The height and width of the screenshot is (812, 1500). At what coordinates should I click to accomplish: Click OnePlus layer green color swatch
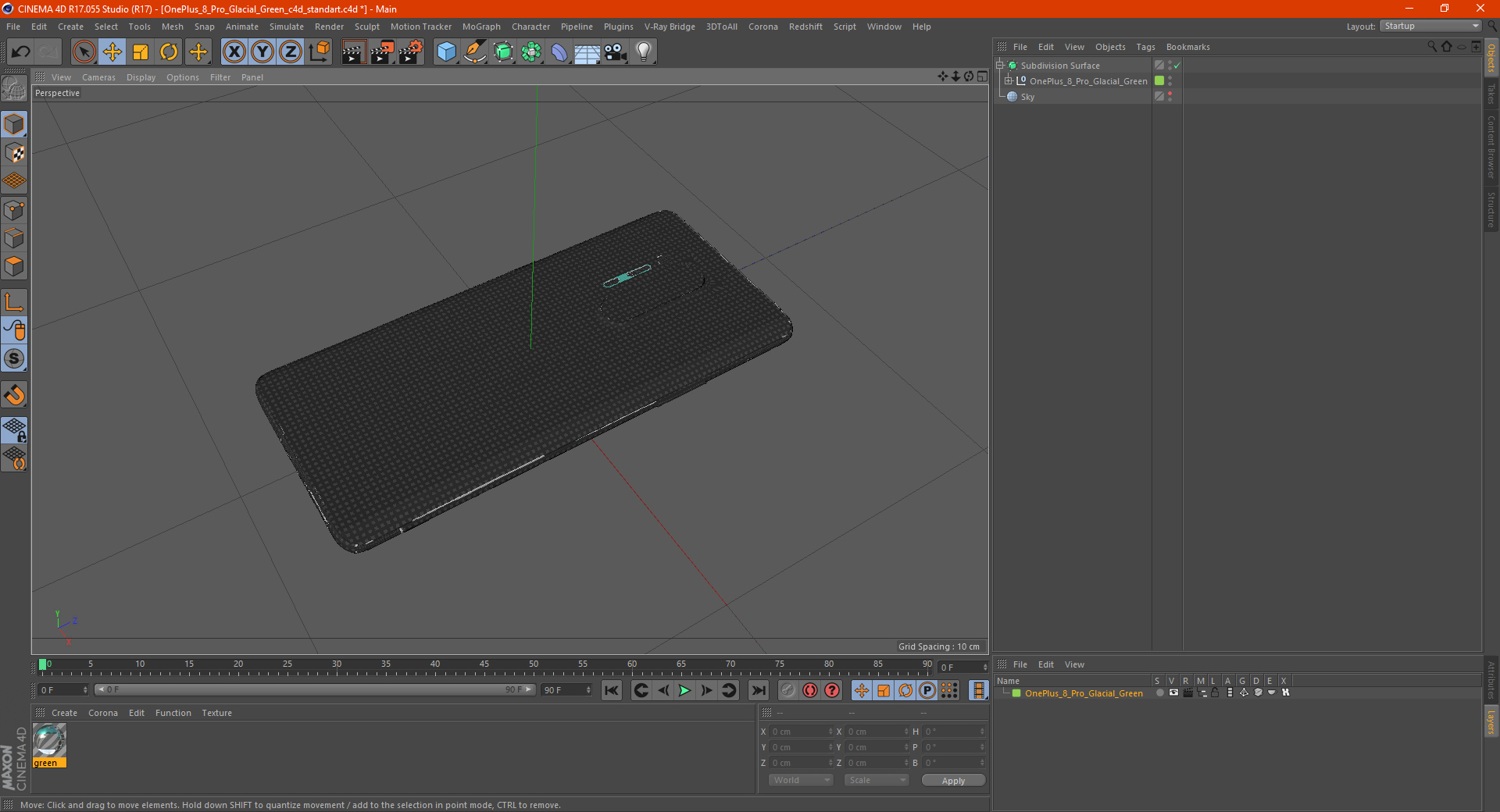pyautogui.click(x=1016, y=693)
